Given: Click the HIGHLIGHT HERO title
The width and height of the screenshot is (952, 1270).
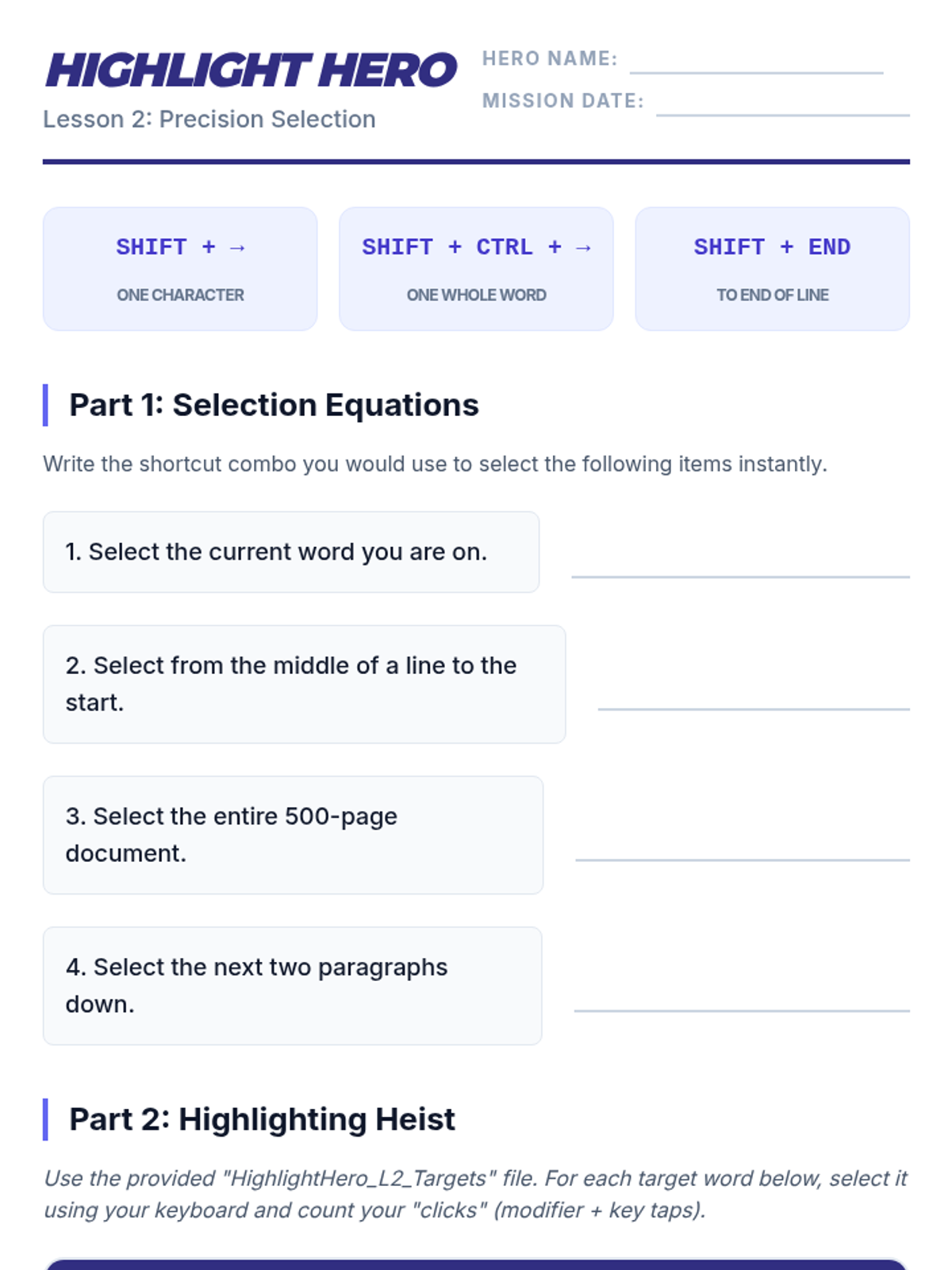Looking at the screenshot, I should pos(251,70).
